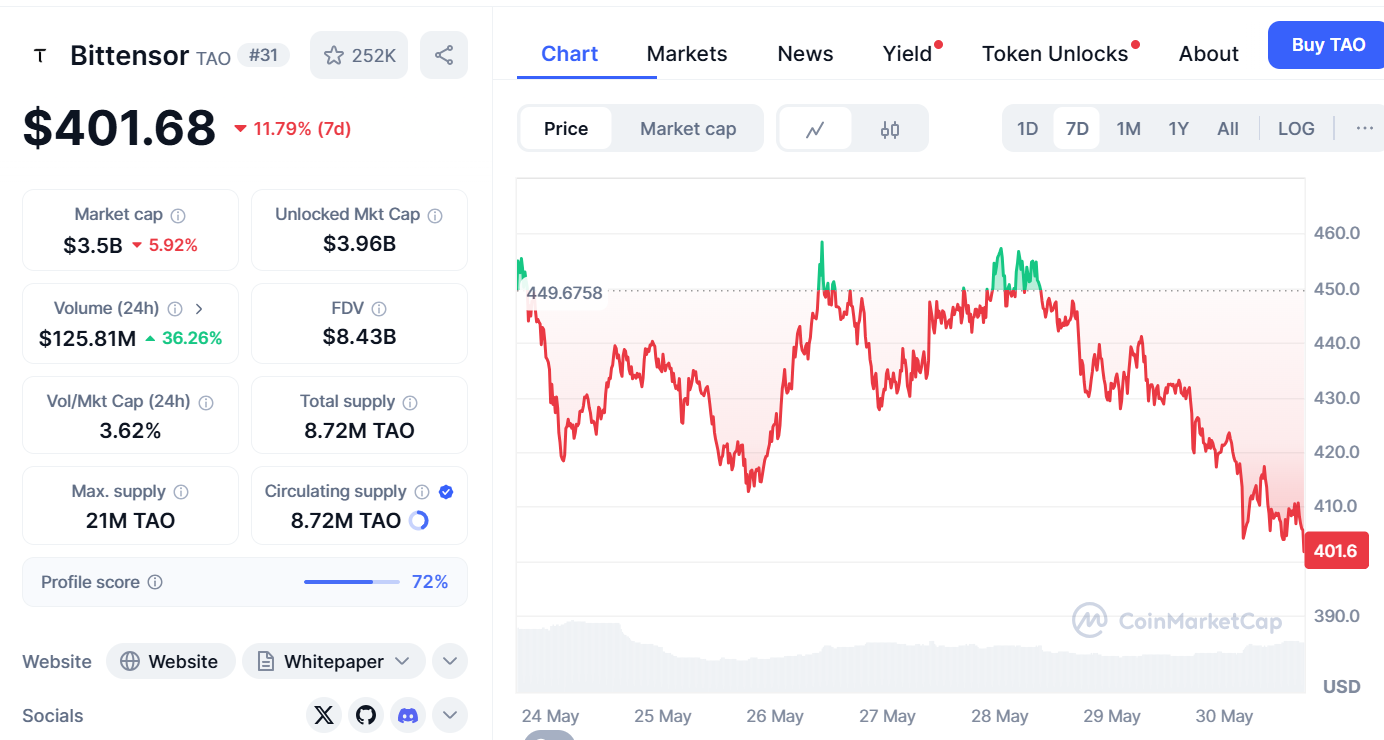Expand more socials chevron
Screen dimensions: 1384x740
(450, 715)
